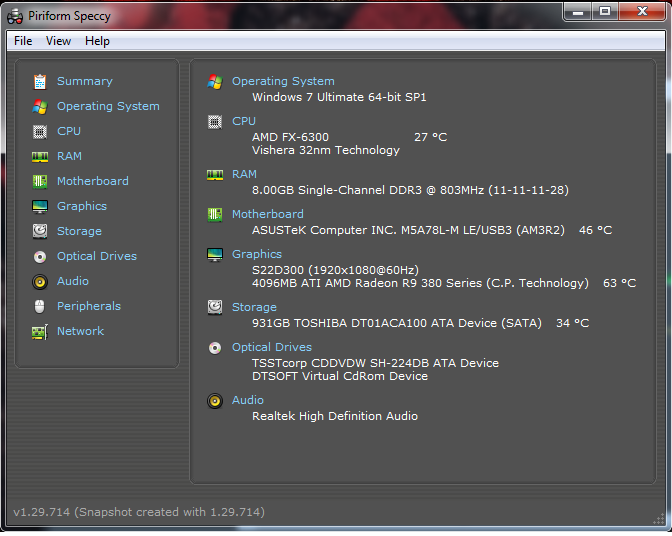Viewport: 672px width, 536px height.
Task: Select CPU label in the sidebar
Action: tap(69, 131)
